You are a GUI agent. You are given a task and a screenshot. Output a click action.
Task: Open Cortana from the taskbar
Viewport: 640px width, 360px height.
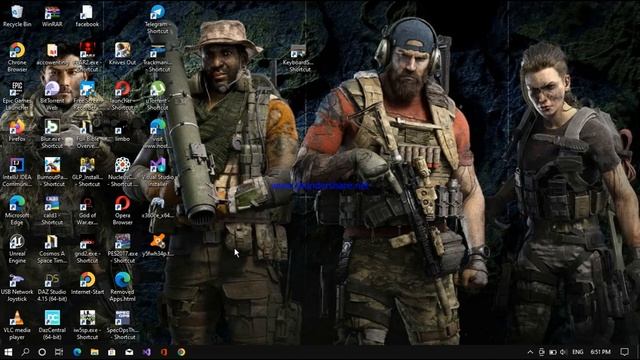tap(42, 352)
